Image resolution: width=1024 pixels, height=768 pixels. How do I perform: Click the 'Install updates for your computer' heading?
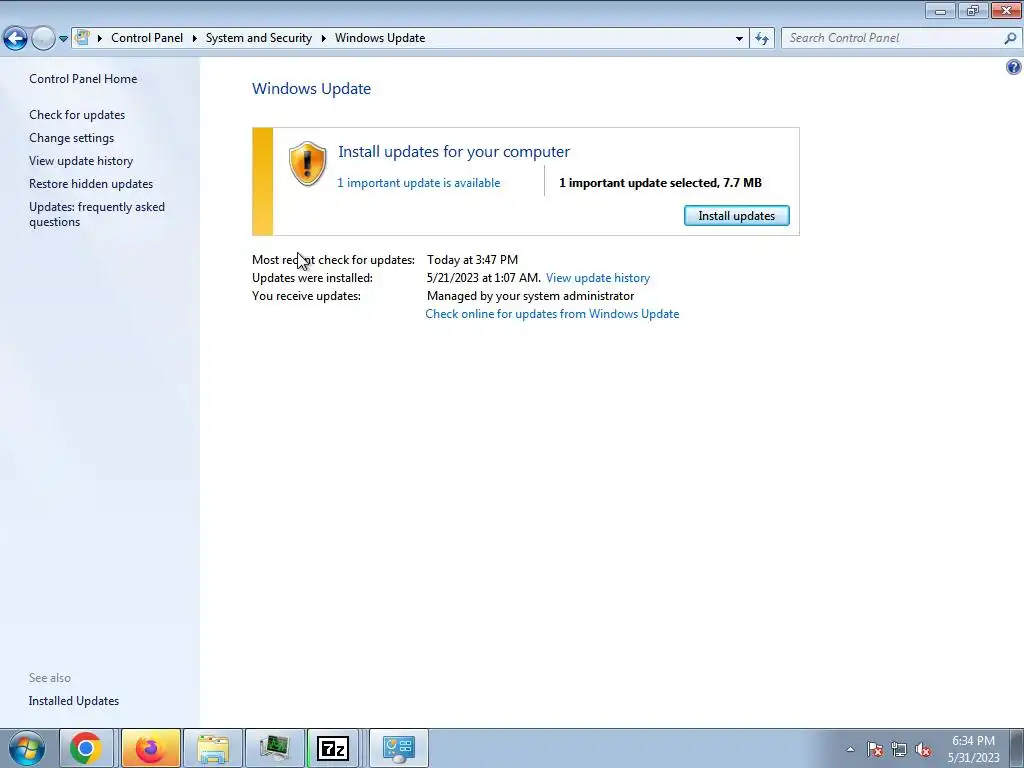pos(454,152)
